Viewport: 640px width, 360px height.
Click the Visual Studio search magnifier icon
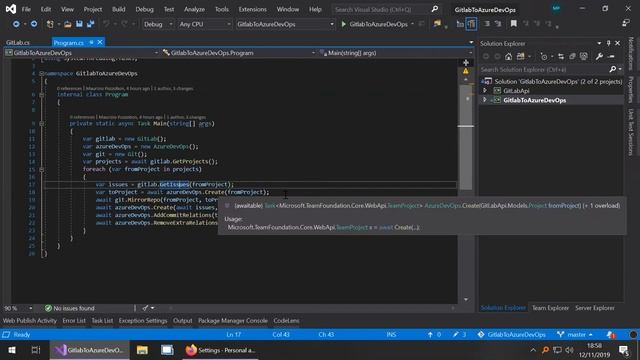435,9
